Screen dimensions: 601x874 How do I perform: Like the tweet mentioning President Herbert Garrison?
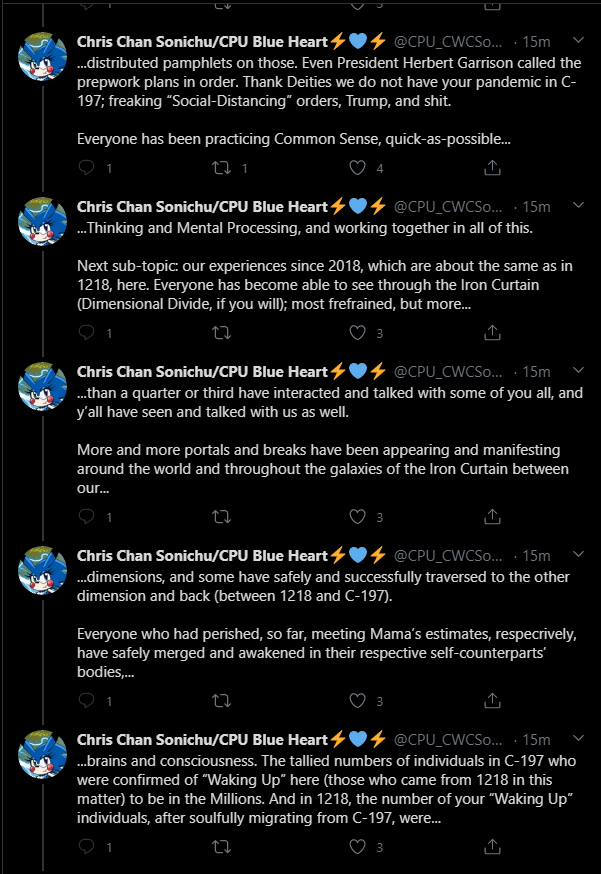tap(357, 167)
